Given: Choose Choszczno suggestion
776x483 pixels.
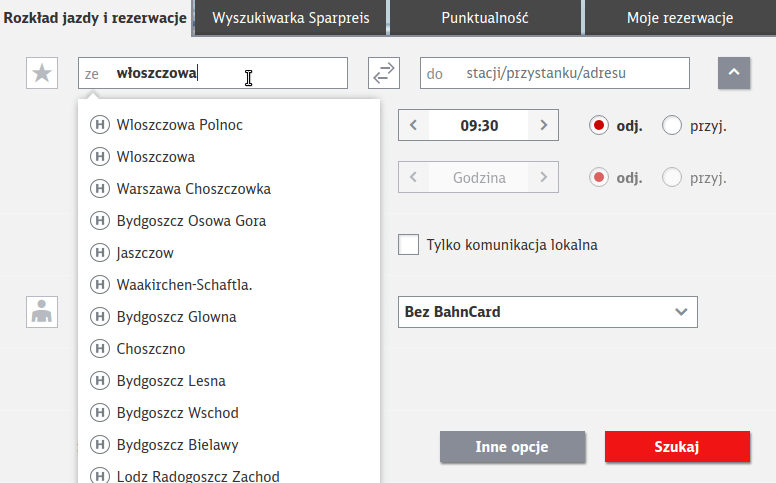Looking at the screenshot, I should (x=229, y=349).
